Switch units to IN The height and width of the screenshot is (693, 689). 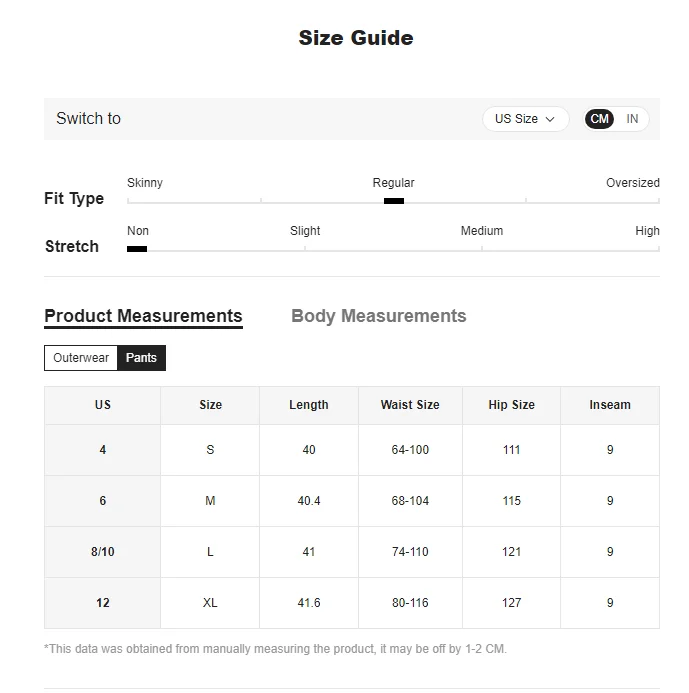pos(632,119)
